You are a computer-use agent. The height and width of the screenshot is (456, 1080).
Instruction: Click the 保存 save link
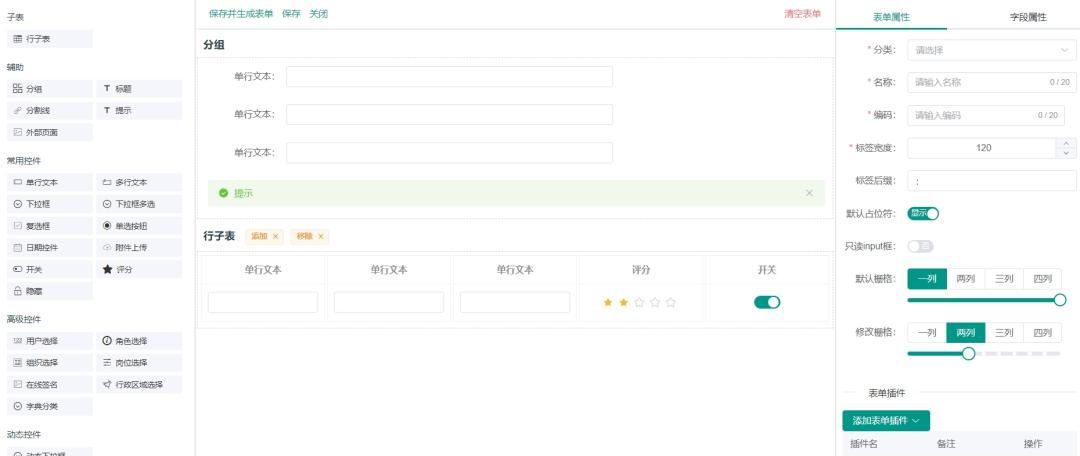pos(291,14)
